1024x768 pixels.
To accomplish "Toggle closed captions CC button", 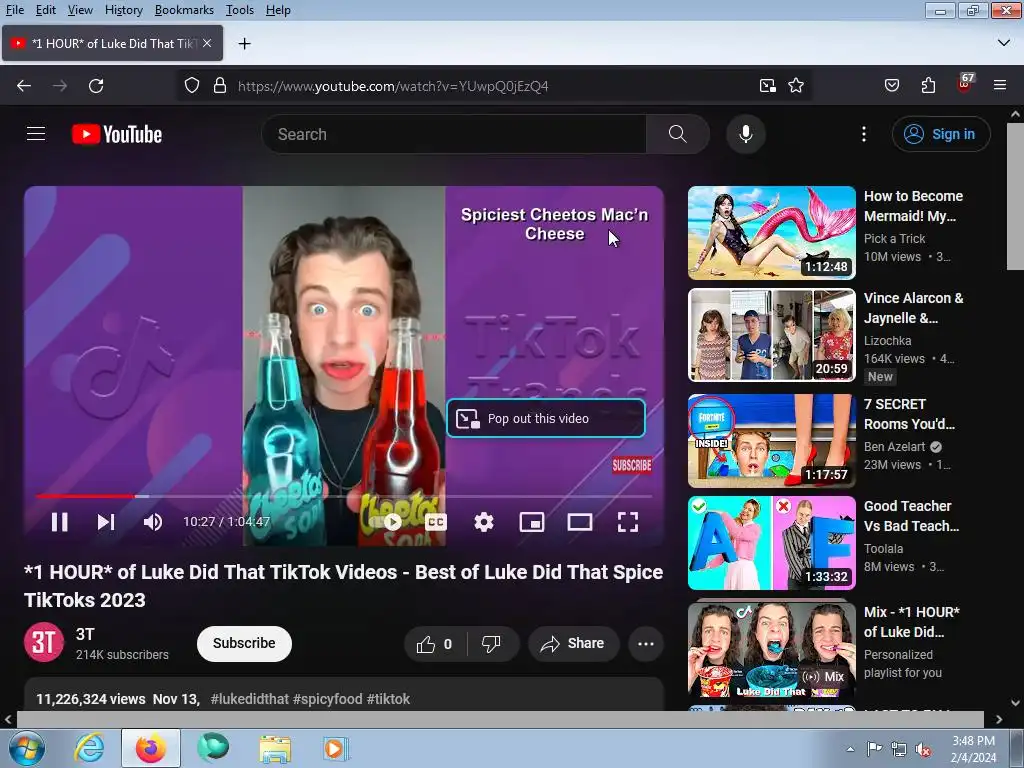I will click(436, 522).
